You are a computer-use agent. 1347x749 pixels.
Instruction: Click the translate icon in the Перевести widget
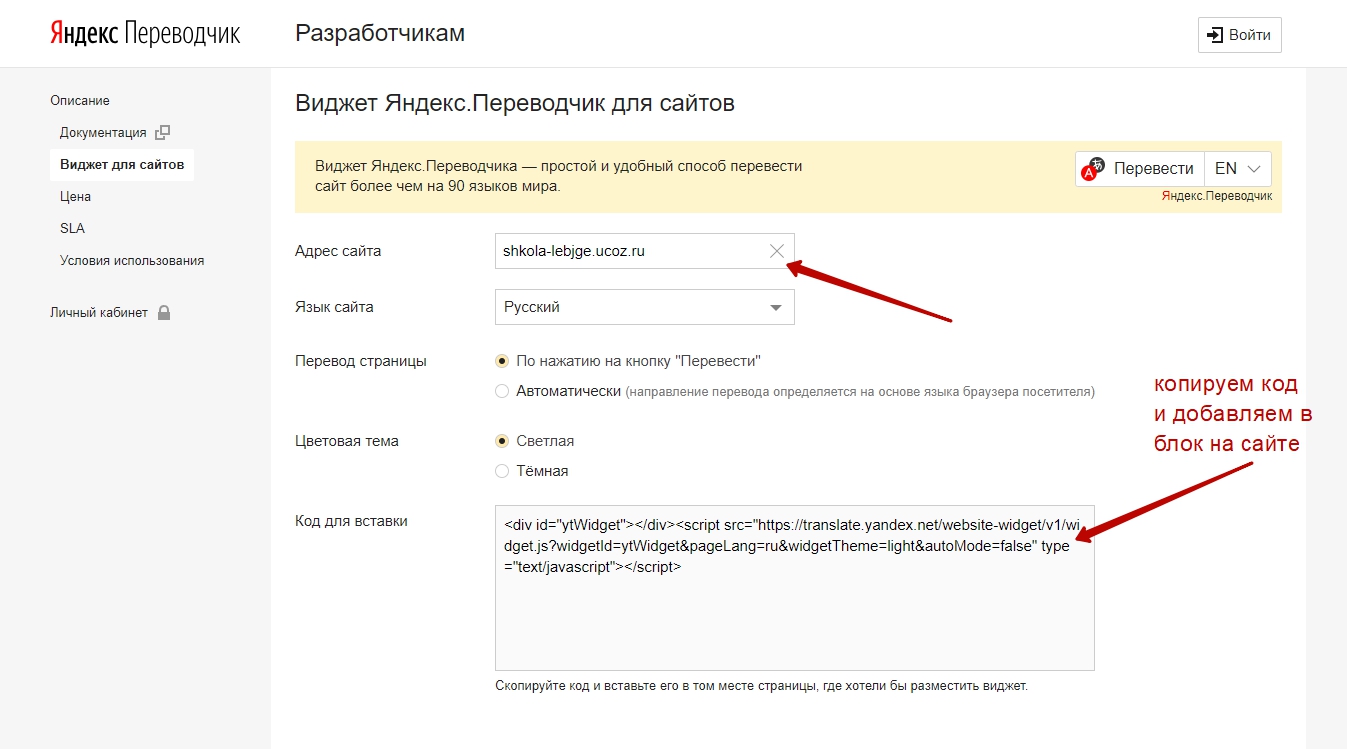click(x=1094, y=168)
